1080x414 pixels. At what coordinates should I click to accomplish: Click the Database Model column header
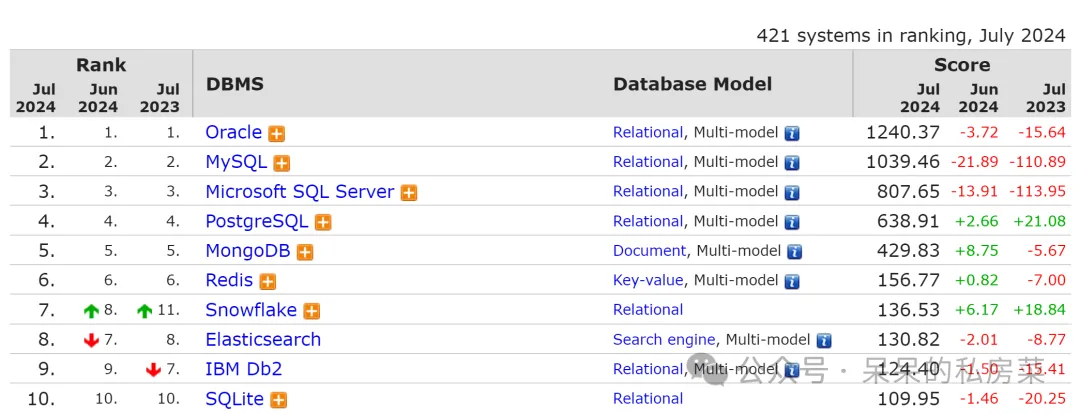pos(692,84)
